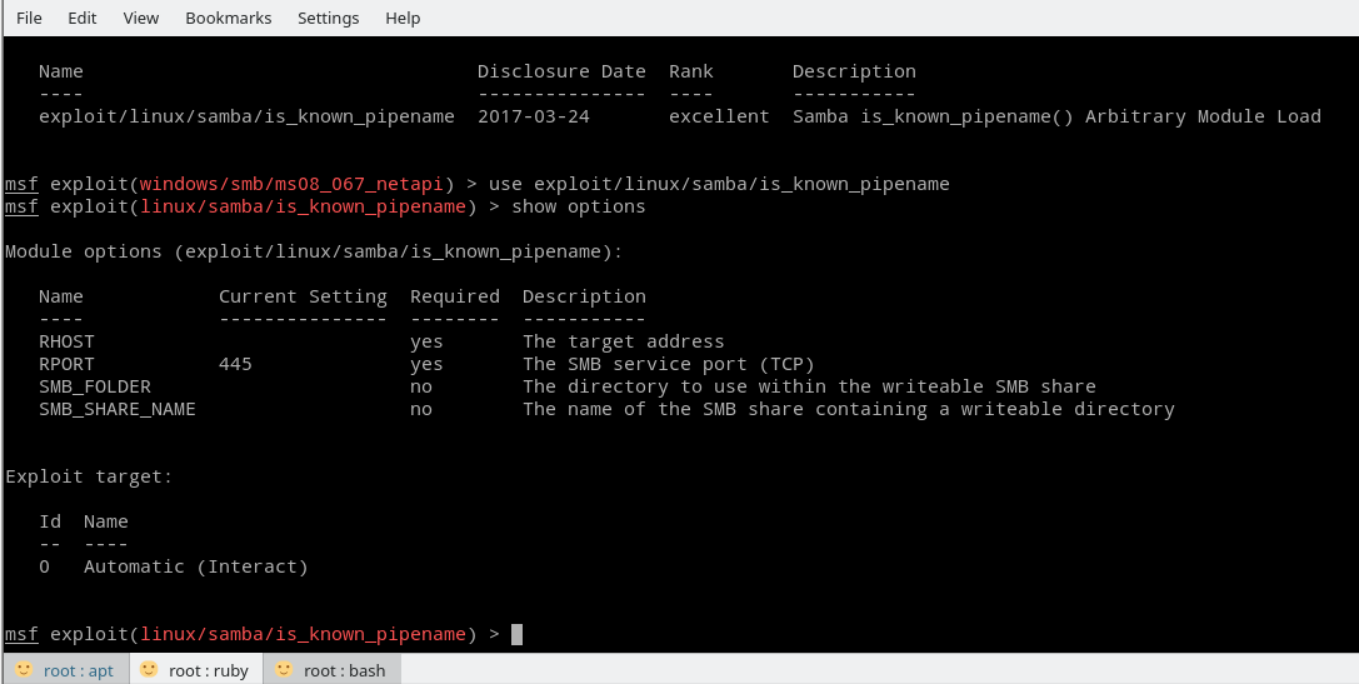Click the 'Automatic (Interact)' target name
The image size is (1359, 684).
pos(196,566)
